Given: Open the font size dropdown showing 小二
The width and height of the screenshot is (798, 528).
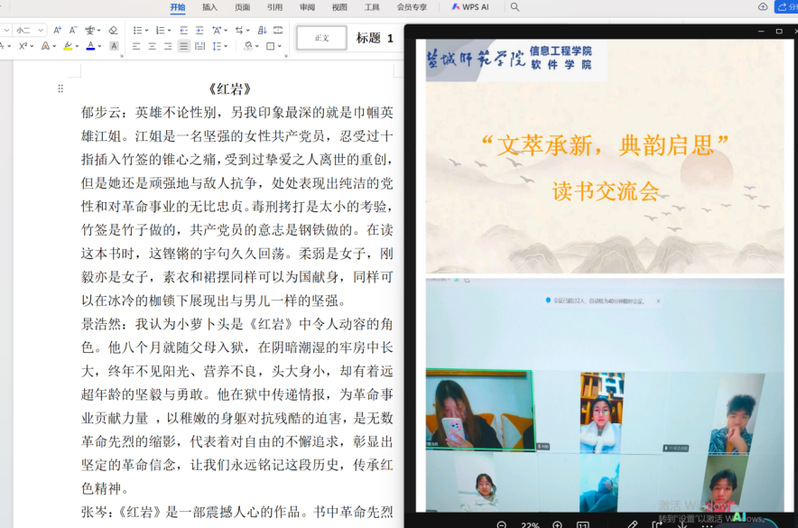Looking at the screenshot, I should 27,30.
